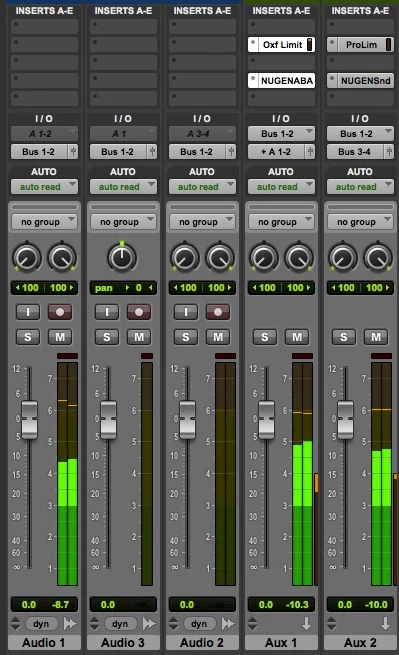Click Aux 2 down arrow icon

(385, 624)
